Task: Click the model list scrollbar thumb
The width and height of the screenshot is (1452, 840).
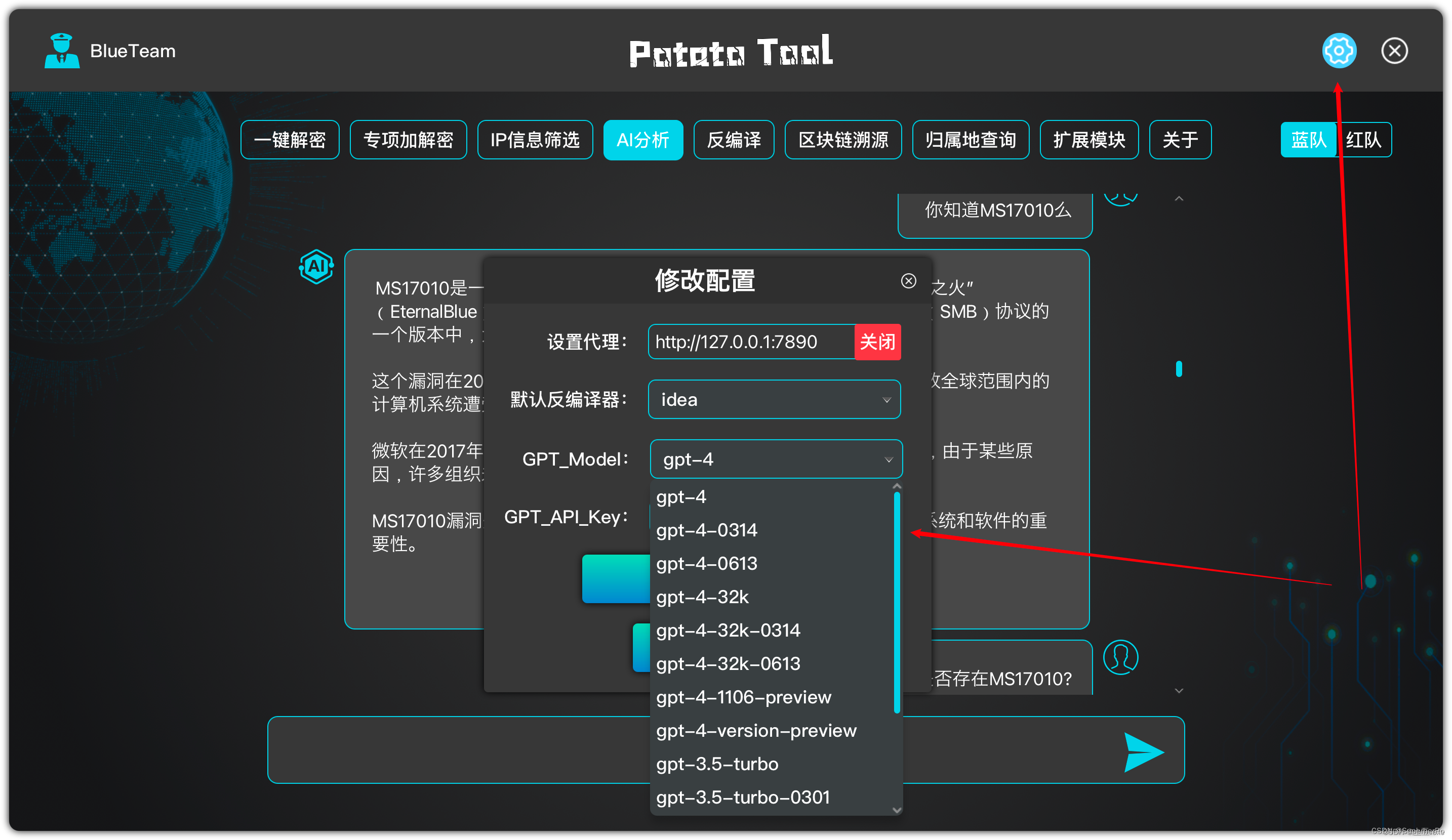Action: coord(897,602)
